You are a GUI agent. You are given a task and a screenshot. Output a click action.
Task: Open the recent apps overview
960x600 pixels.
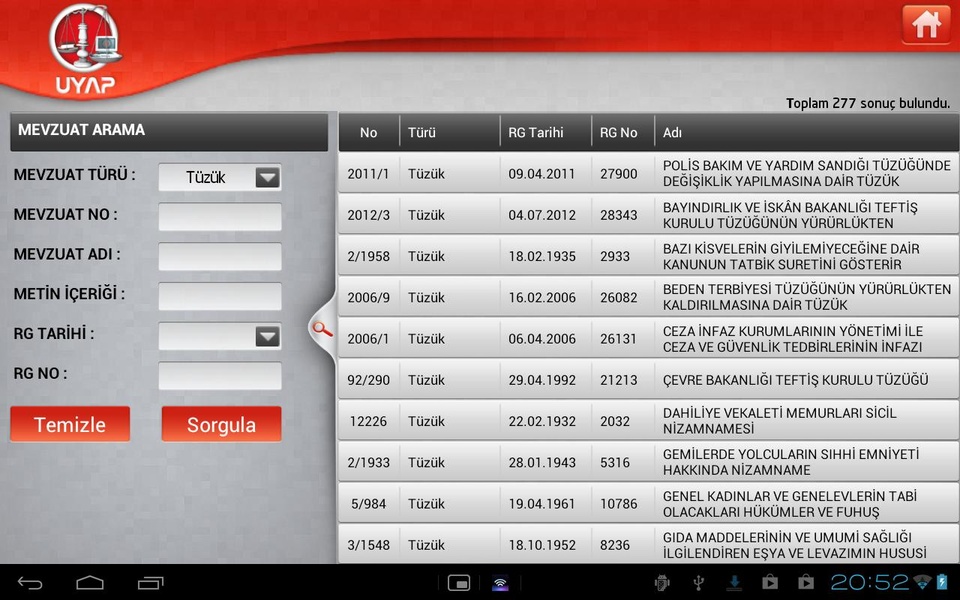[x=150, y=582]
